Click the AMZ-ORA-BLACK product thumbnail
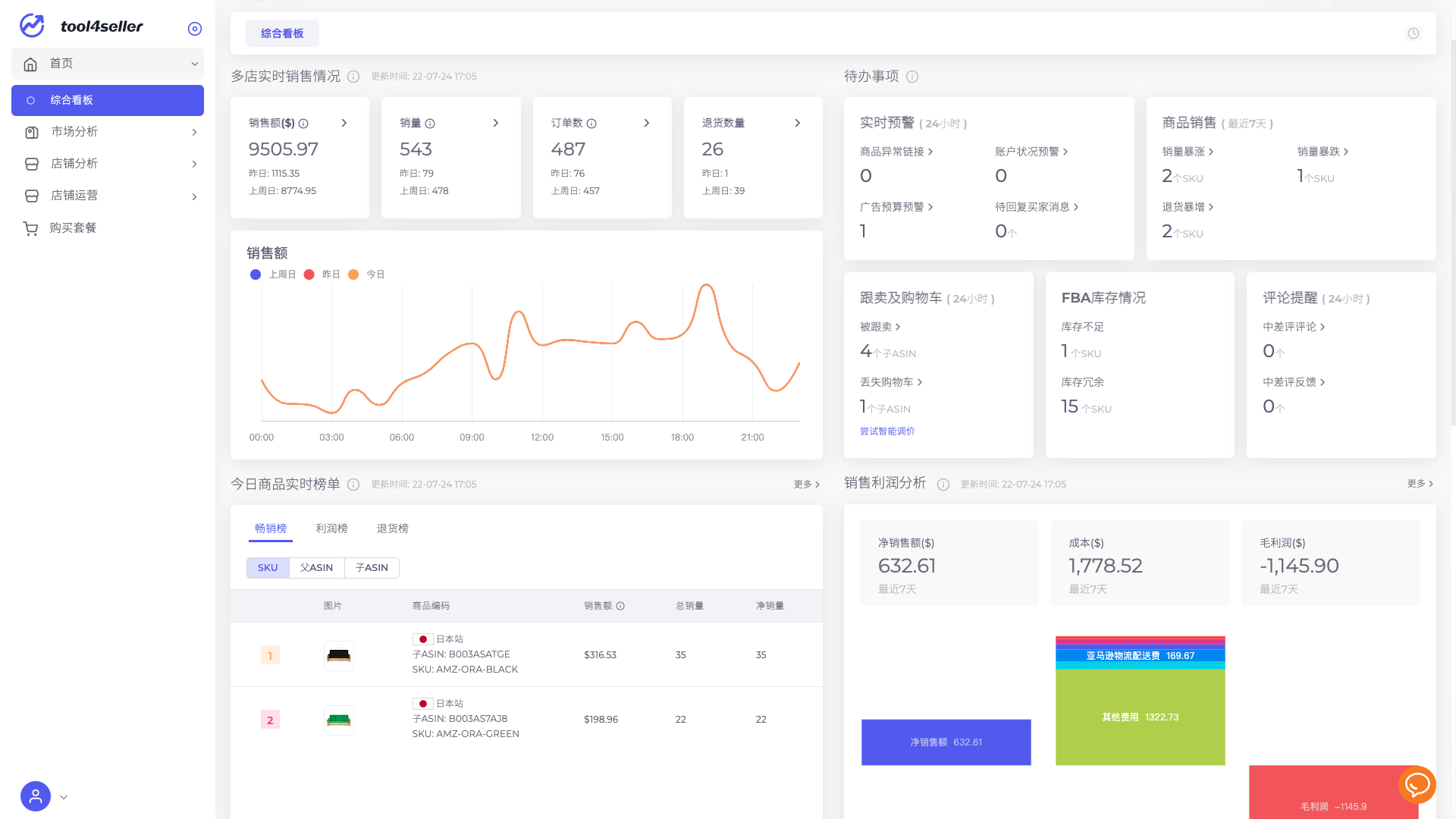The image size is (1456, 819). pos(339,655)
